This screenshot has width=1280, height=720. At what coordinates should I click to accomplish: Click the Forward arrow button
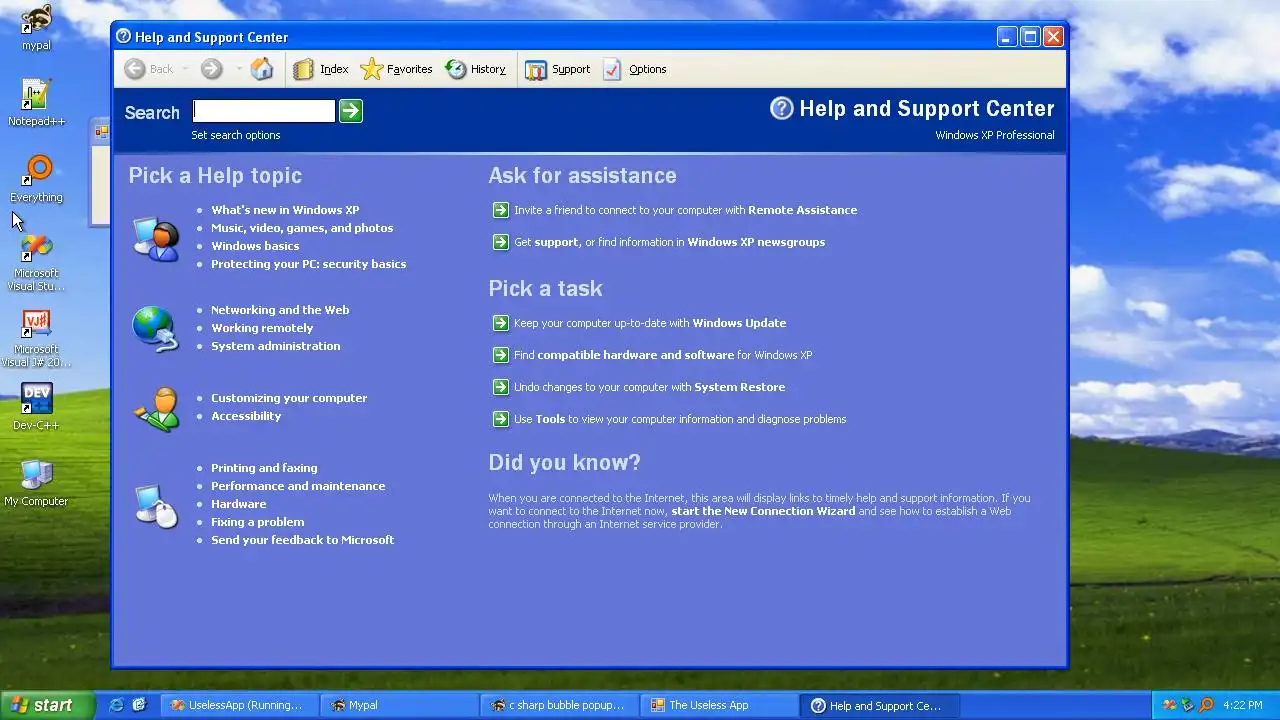point(211,69)
